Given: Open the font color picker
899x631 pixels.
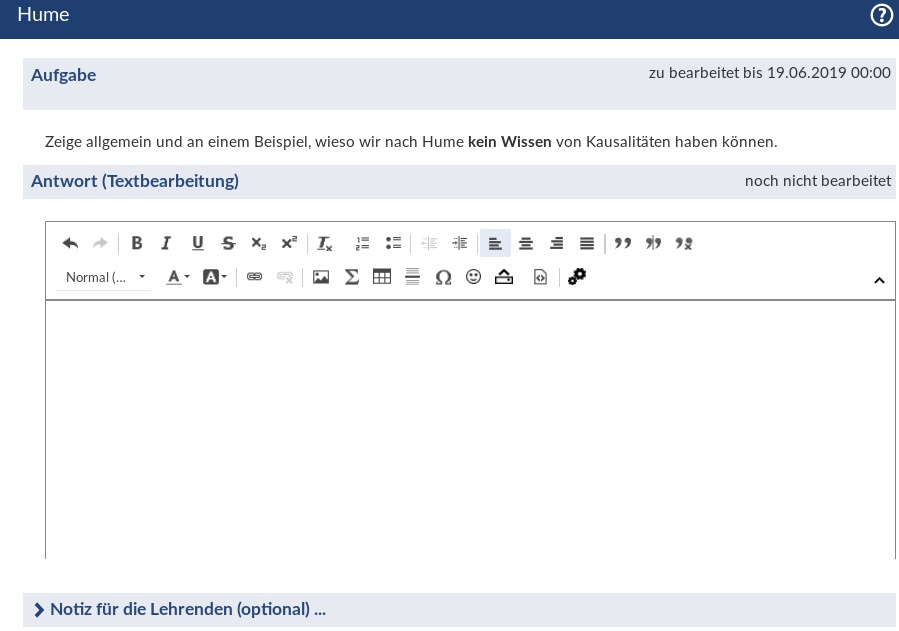Looking at the screenshot, I should pyautogui.click(x=177, y=277).
